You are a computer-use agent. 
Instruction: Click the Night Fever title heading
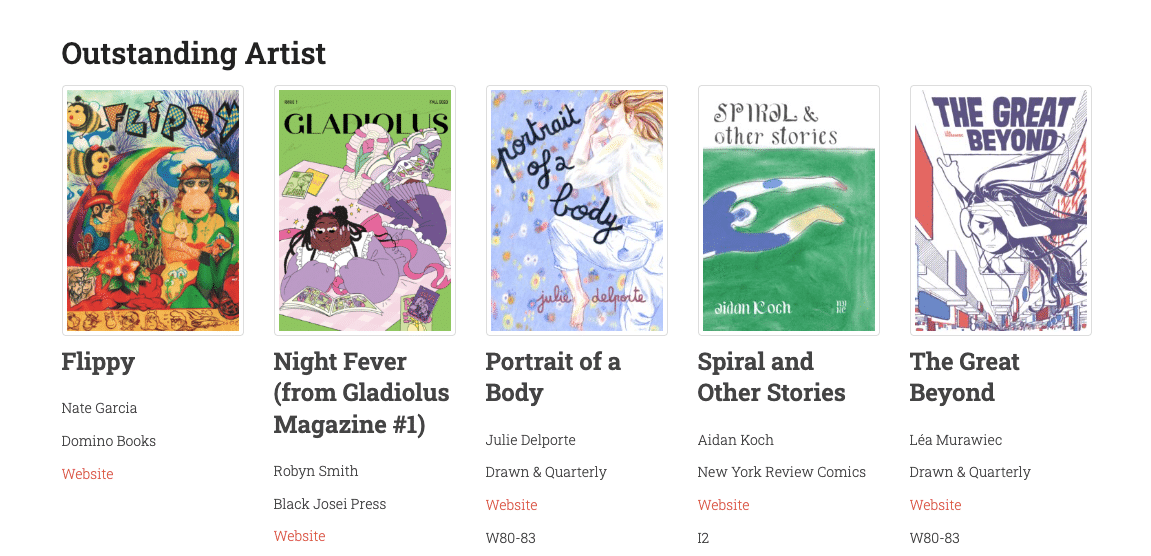tap(361, 393)
